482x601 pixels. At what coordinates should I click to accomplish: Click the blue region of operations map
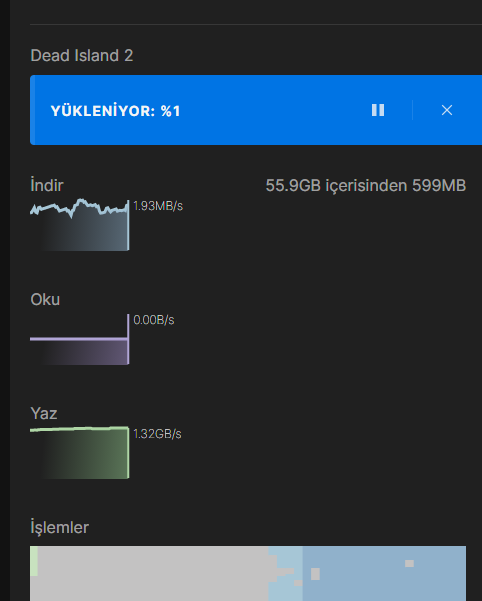point(384,573)
